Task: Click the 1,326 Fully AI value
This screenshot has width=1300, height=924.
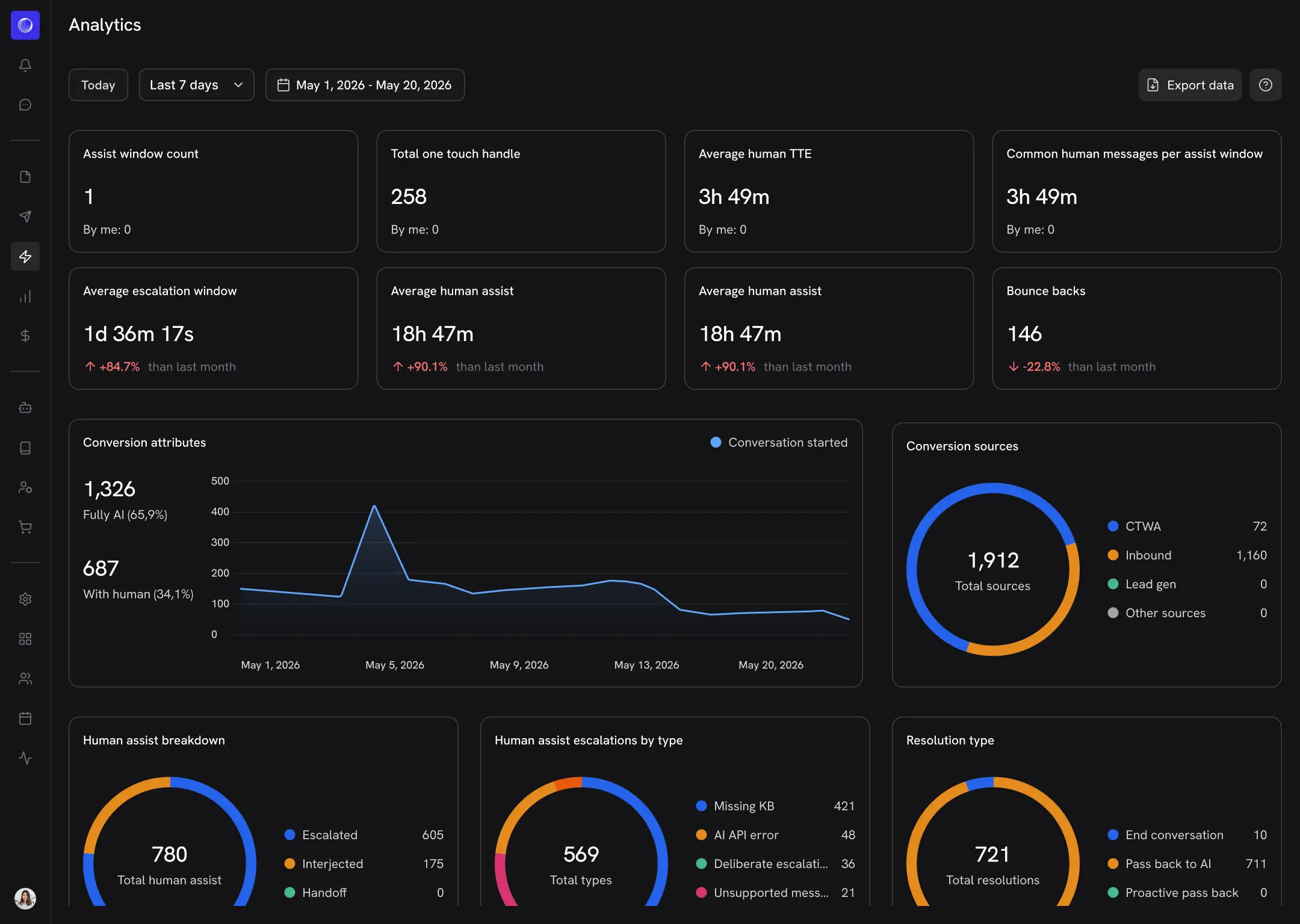Action: point(110,489)
